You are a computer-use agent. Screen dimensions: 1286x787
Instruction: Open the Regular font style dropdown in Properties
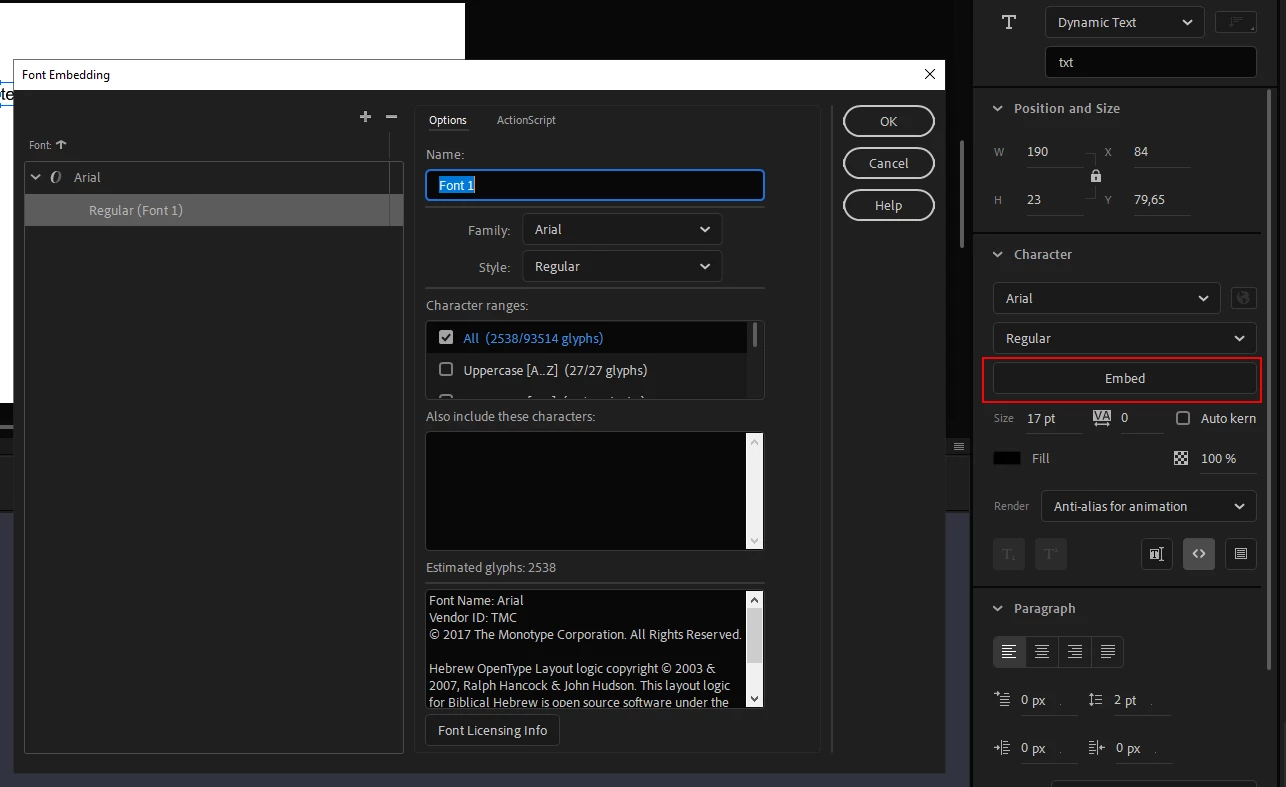(x=1125, y=338)
